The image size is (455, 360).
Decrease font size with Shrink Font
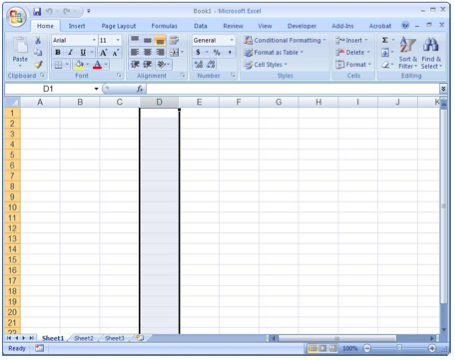pyautogui.click(x=116, y=53)
